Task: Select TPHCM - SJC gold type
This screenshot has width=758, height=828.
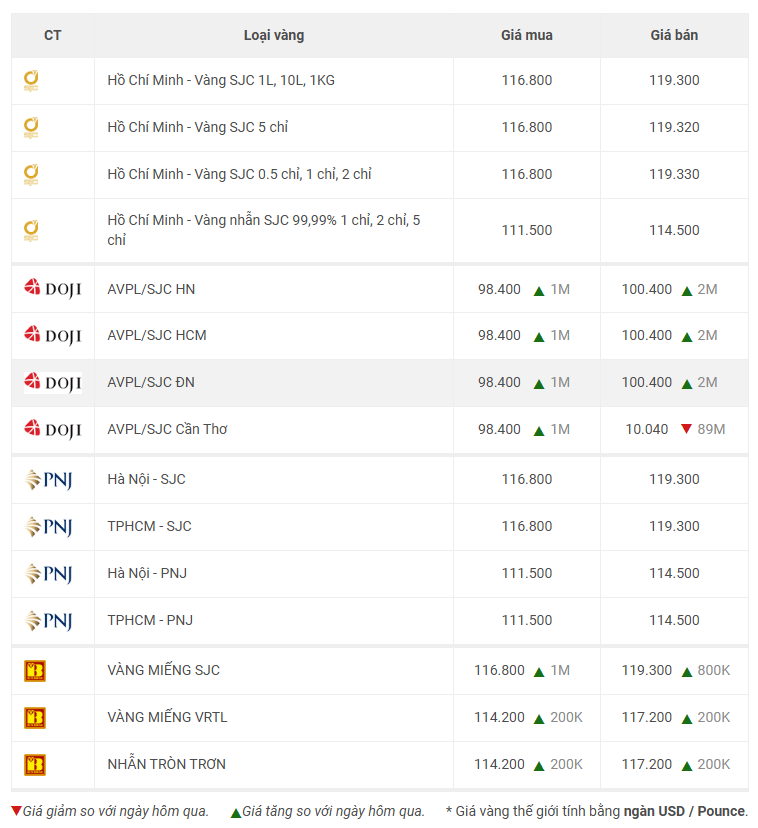Action: (x=149, y=526)
